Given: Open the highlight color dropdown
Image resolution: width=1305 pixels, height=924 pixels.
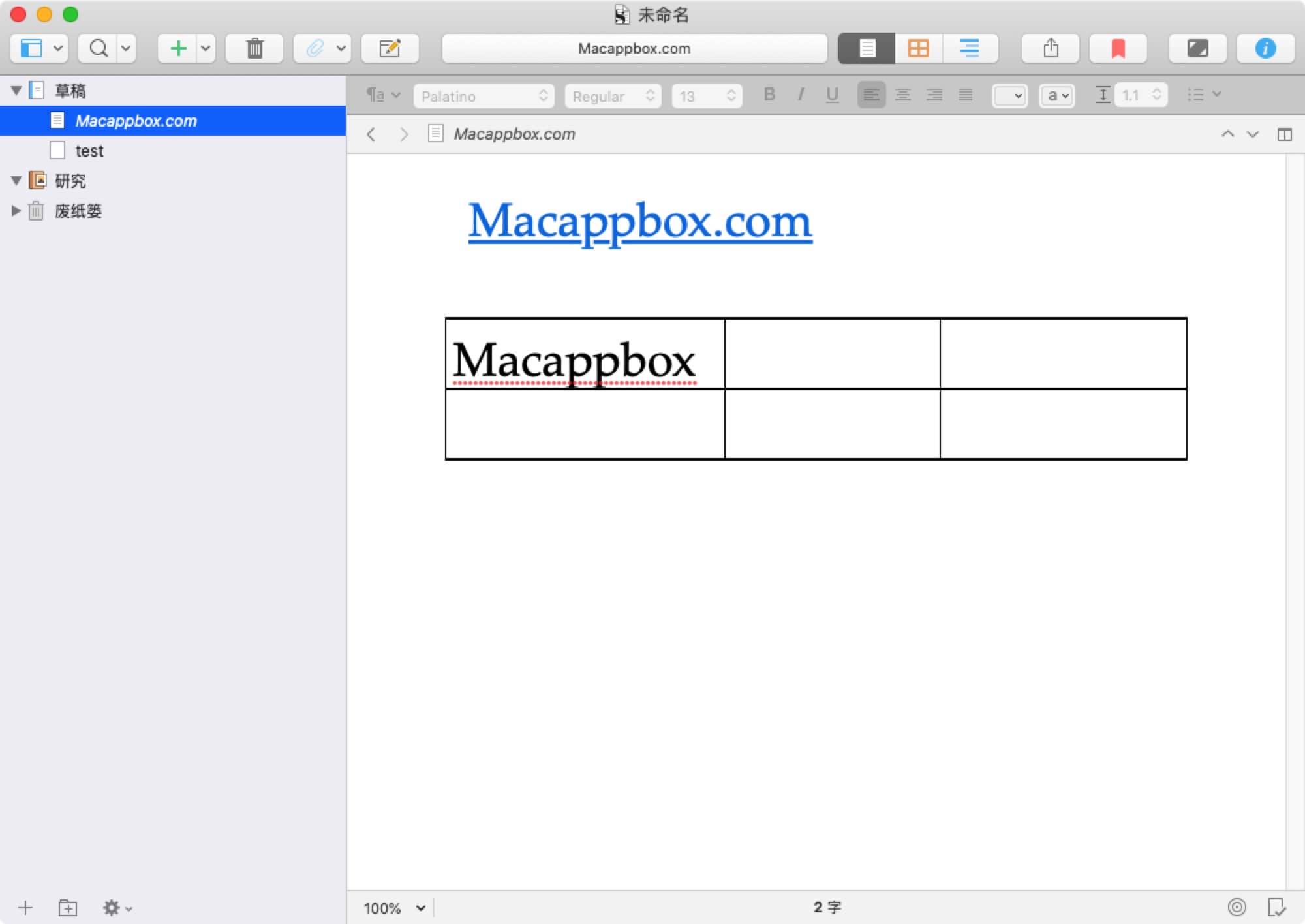Looking at the screenshot, I should coord(1057,96).
